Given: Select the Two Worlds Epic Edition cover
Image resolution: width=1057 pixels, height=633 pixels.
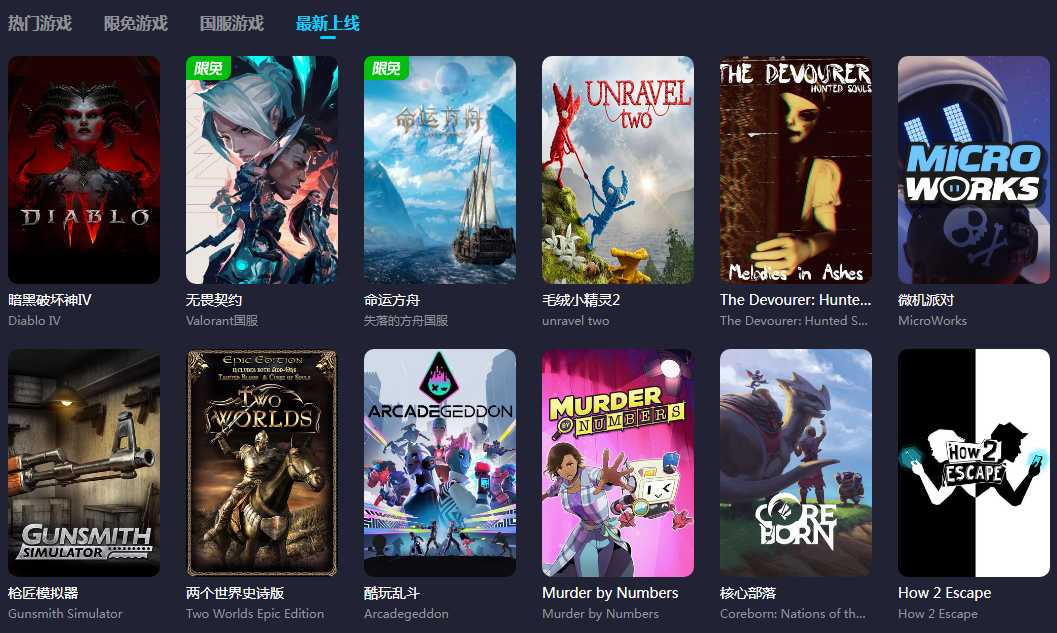Looking at the screenshot, I should coord(262,463).
